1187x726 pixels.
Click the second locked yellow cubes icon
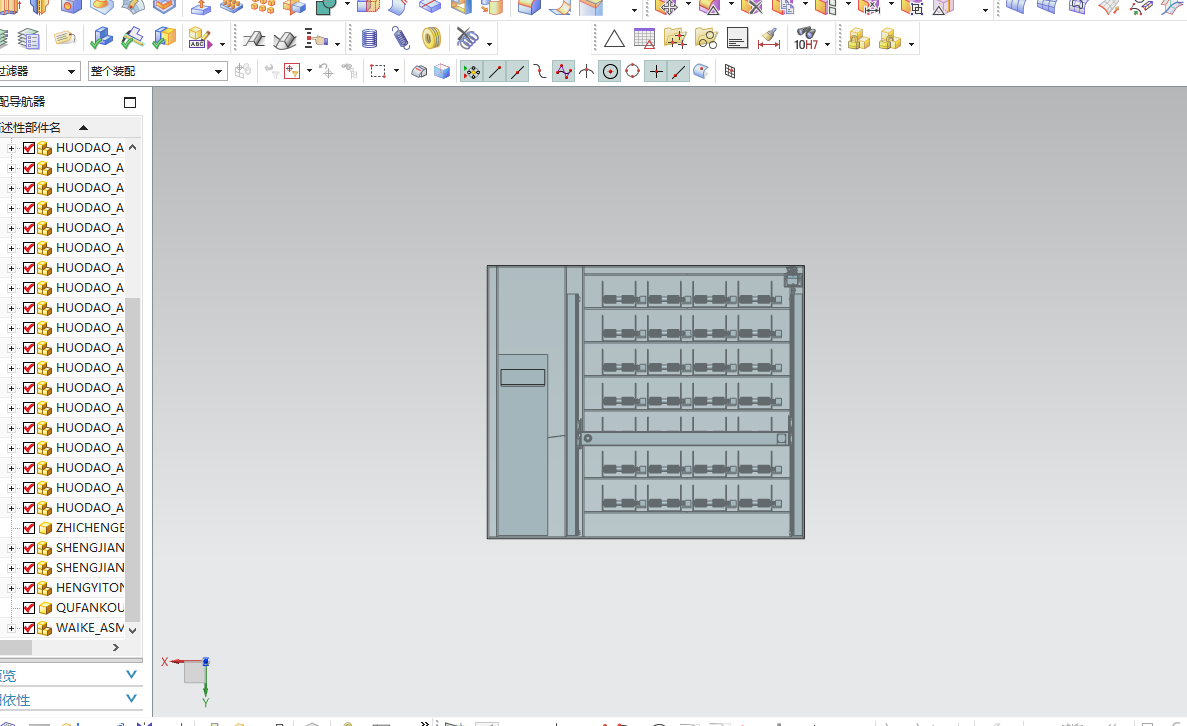point(889,39)
